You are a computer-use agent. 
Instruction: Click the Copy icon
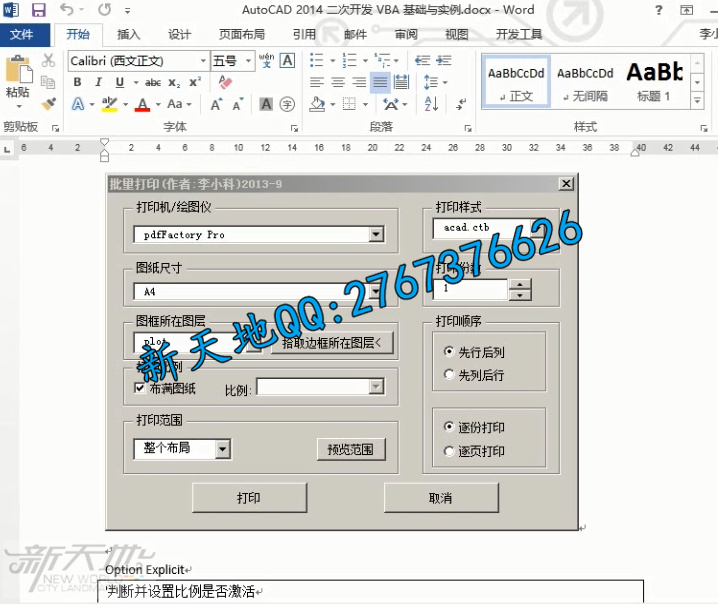tap(48, 82)
